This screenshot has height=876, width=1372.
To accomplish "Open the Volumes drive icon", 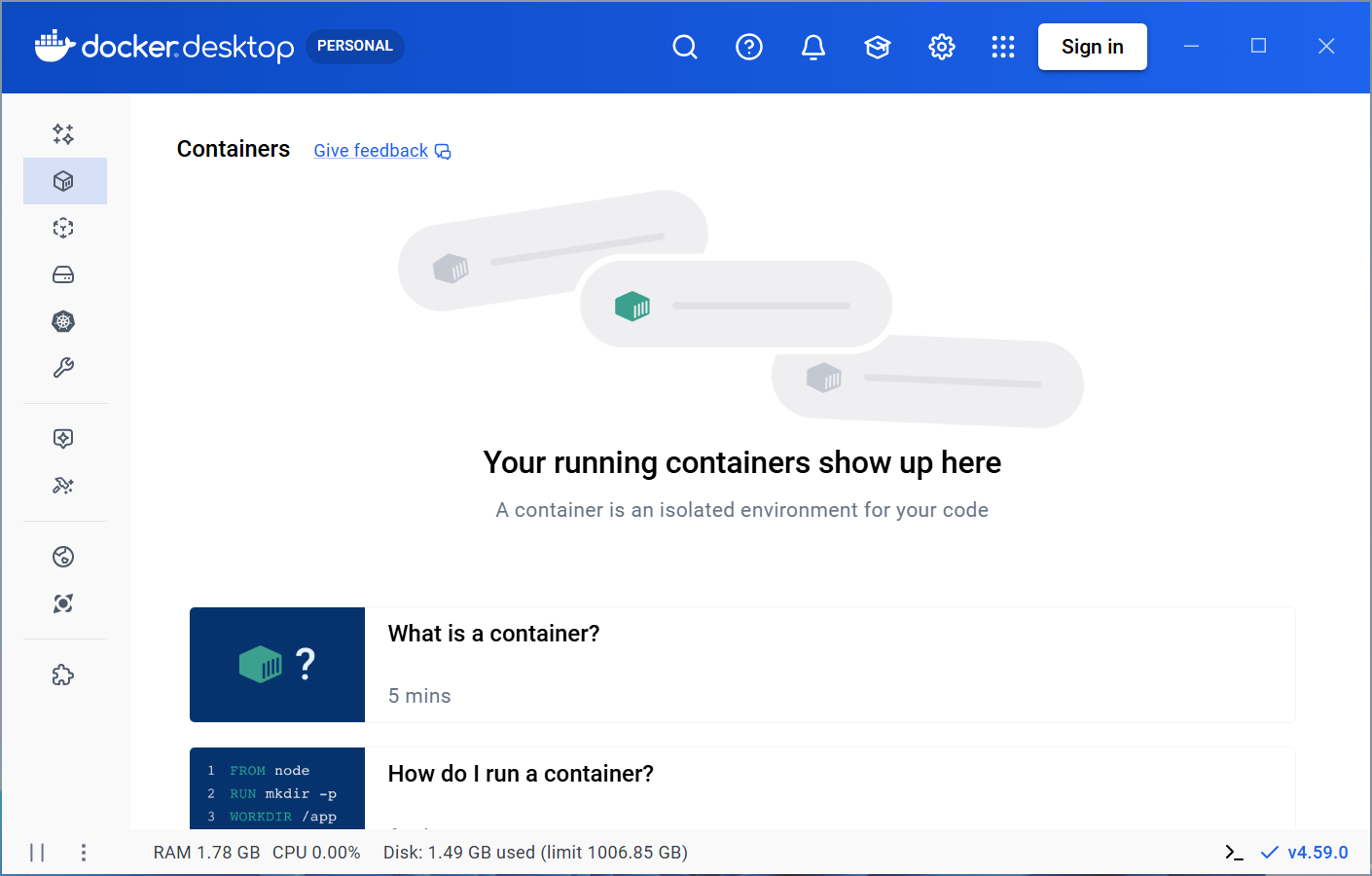I will click(x=63, y=274).
